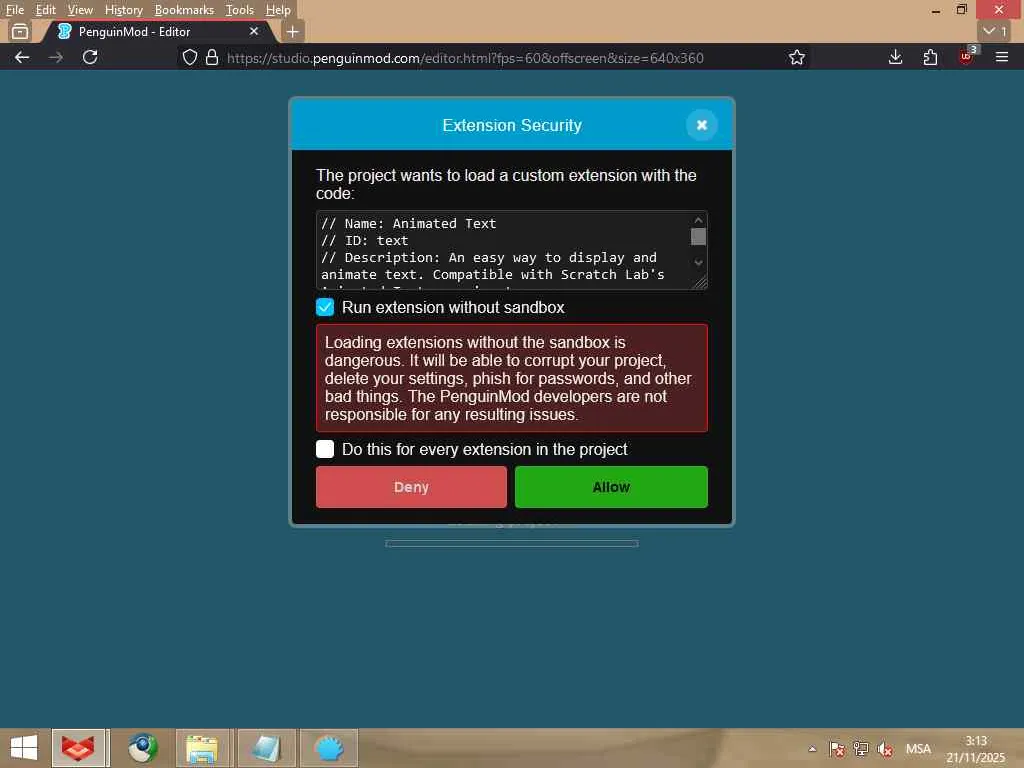Open a new browser tab
The image size is (1024, 768).
coord(293,31)
